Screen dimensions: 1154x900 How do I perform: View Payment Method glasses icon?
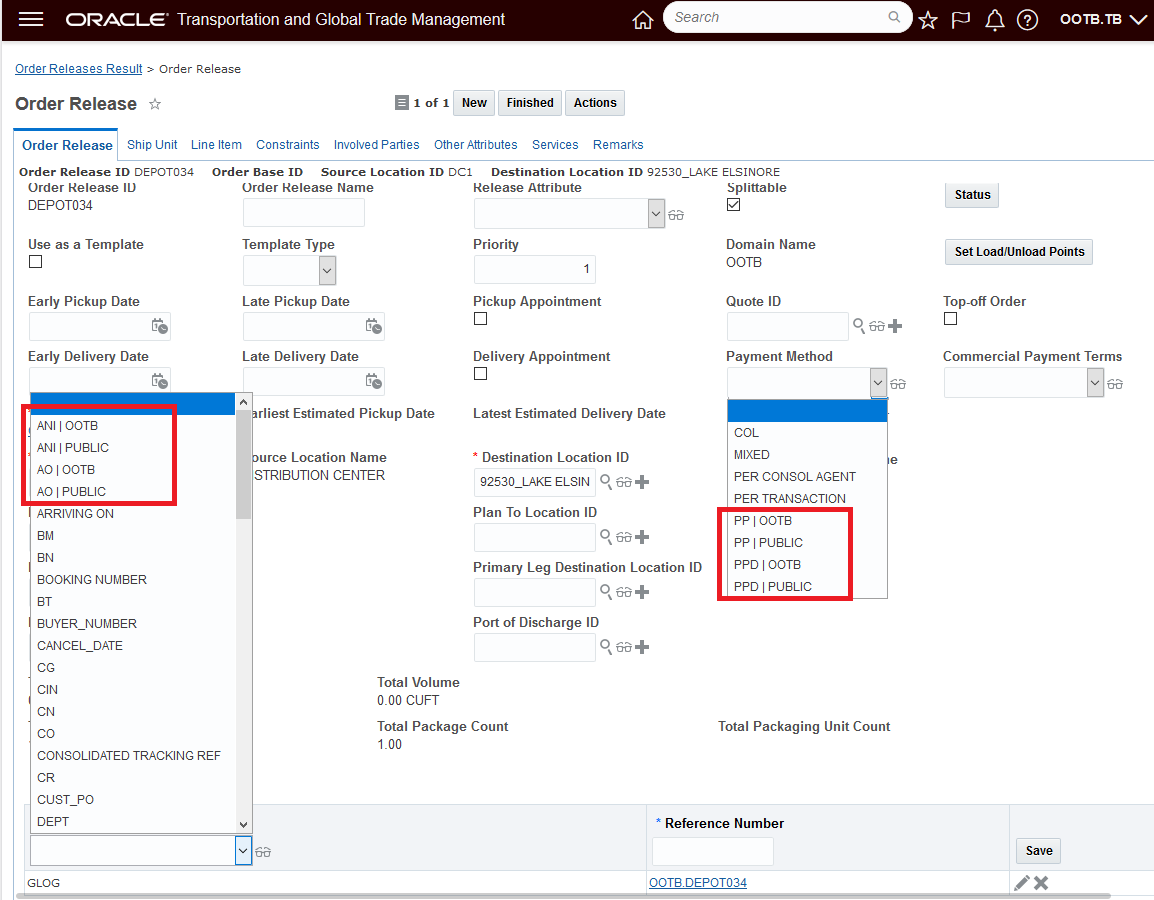[898, 384]
